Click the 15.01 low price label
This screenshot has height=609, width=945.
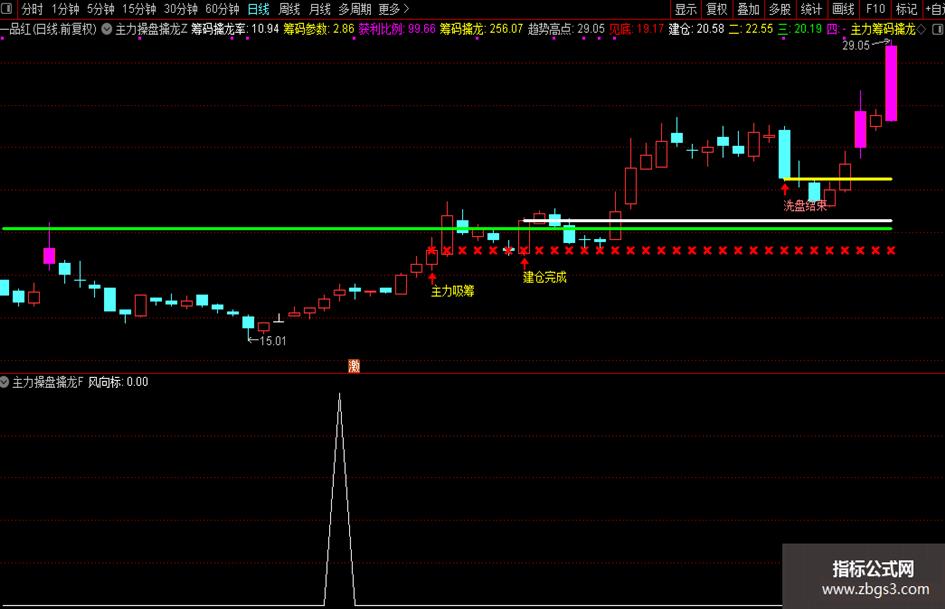[273, 341]
